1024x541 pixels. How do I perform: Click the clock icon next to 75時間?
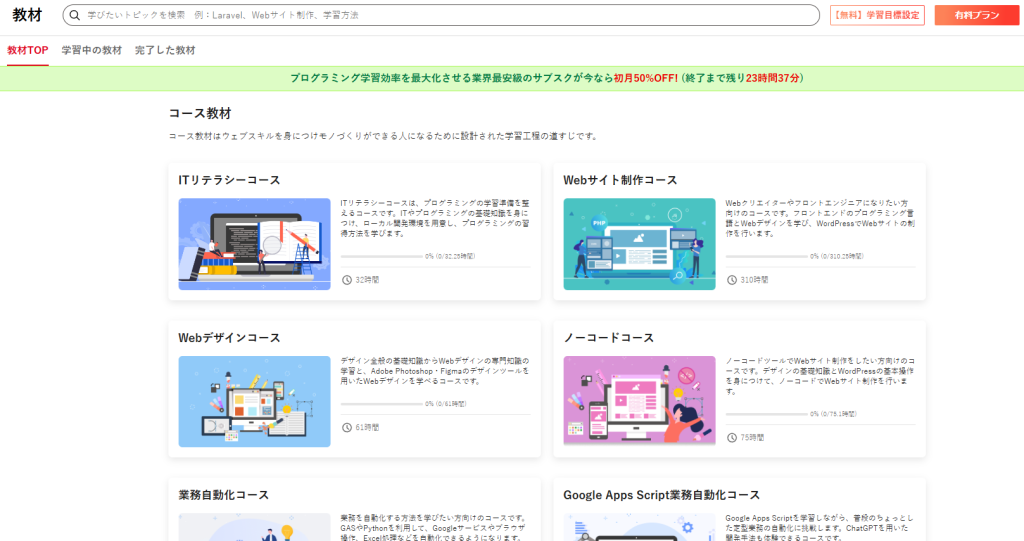pyautogui.click(x=732, y=438)
